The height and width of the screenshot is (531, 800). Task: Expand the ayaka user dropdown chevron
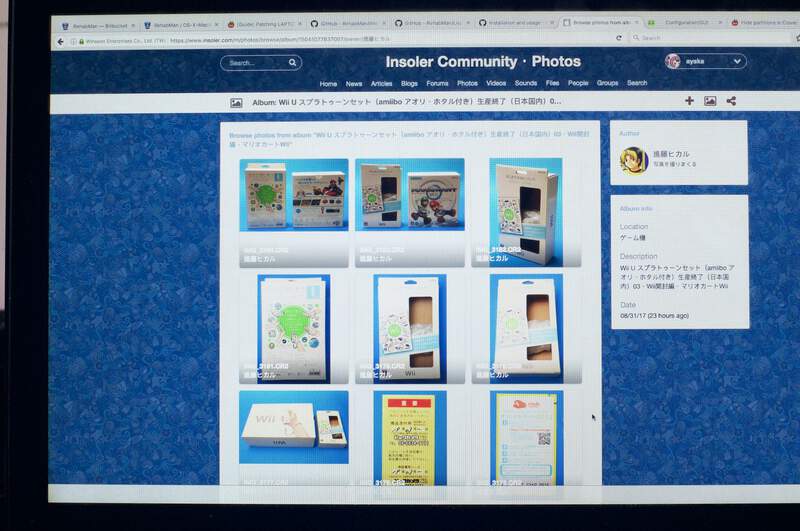coord(737,61)
